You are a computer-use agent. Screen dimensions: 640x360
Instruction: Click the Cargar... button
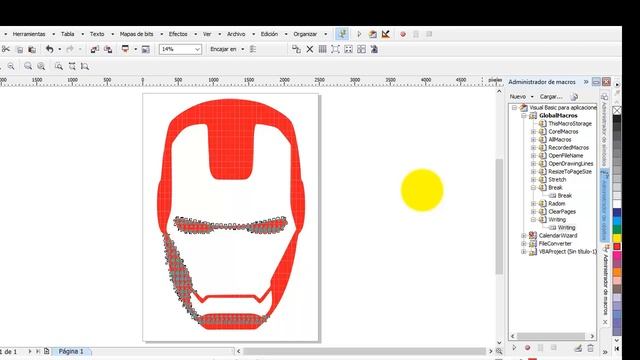[551, 97]
